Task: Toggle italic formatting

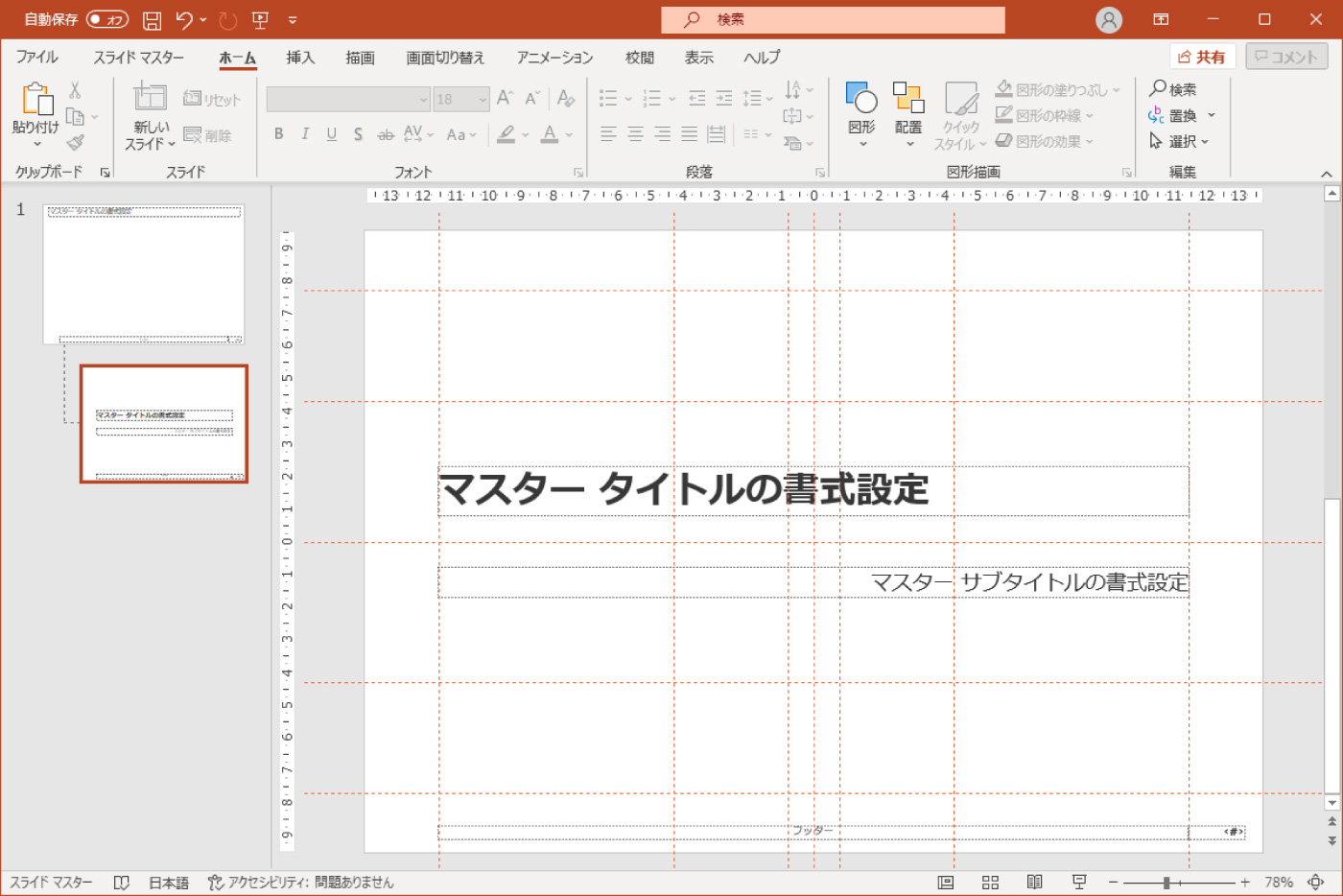Action: 305,134
